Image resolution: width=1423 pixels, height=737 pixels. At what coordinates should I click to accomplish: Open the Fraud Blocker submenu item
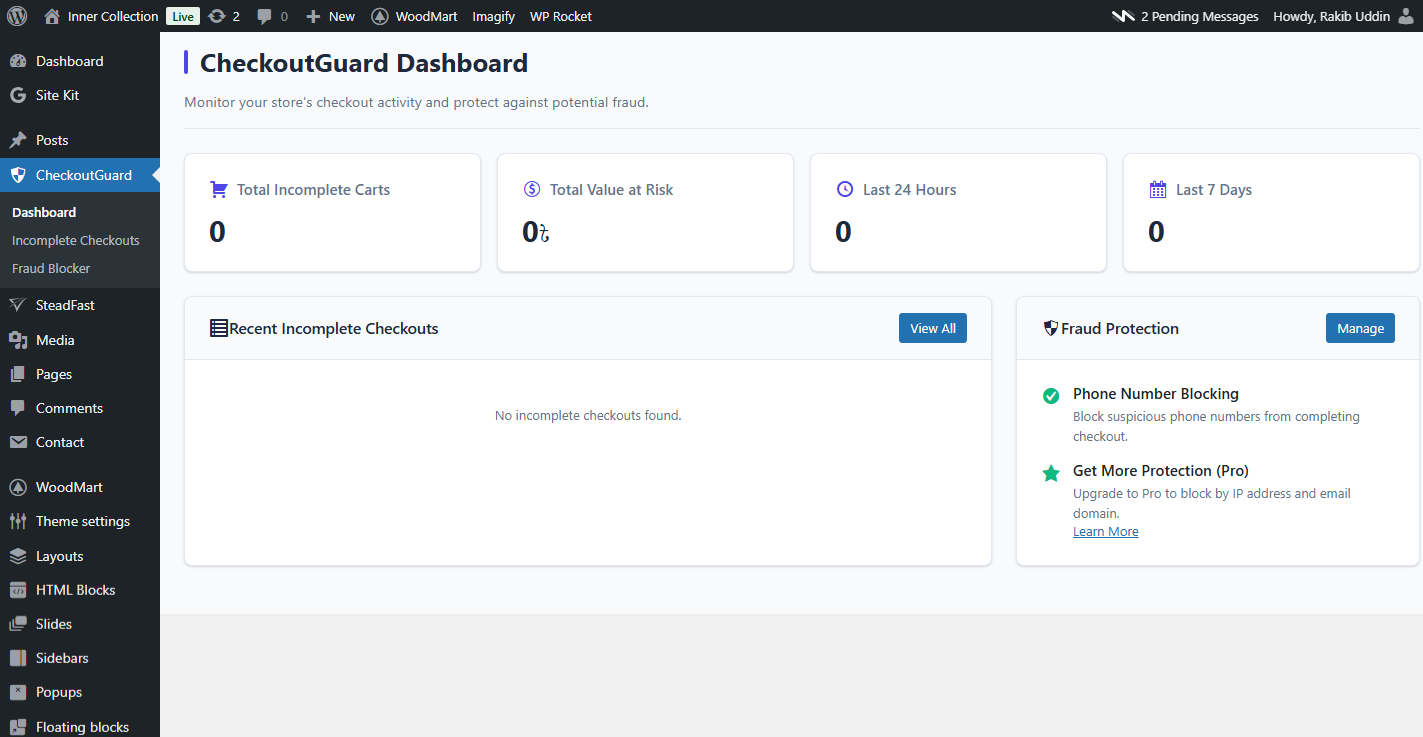click(x=51, y=268)
